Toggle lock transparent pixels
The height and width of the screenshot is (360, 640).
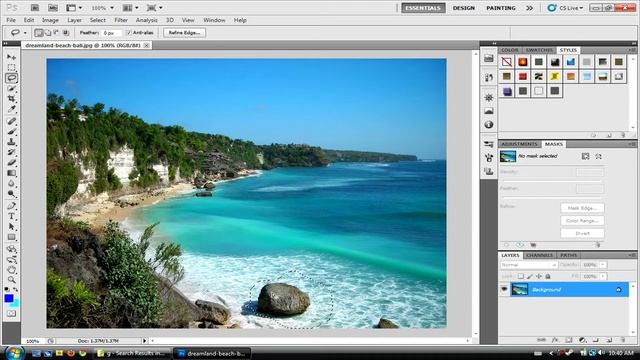(521, 276)
